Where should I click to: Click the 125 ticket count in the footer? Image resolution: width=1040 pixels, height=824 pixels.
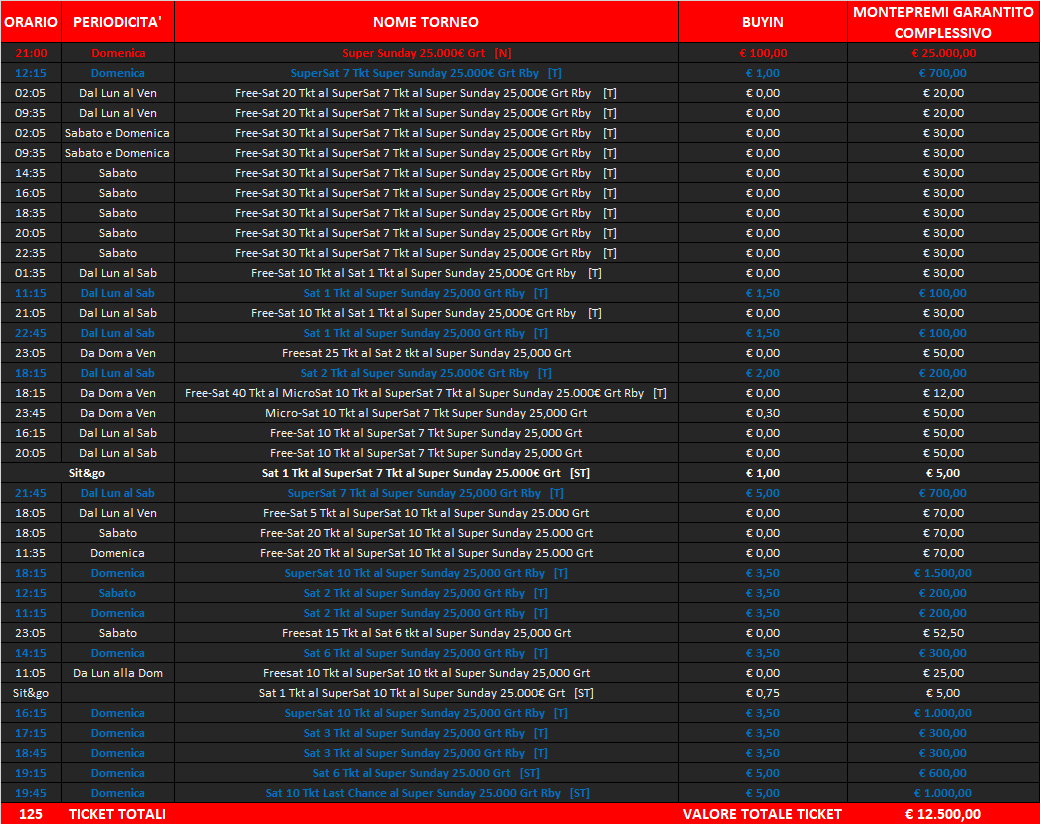pyautogui.click(x=31, y=814)
